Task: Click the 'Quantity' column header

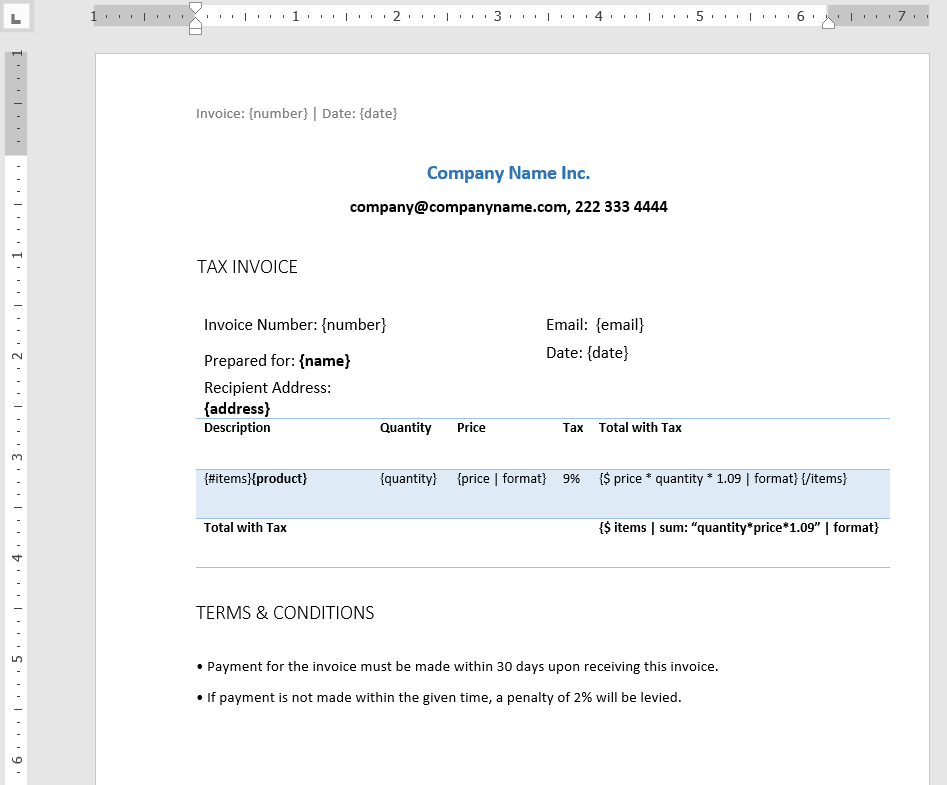Action: (405, 428)
